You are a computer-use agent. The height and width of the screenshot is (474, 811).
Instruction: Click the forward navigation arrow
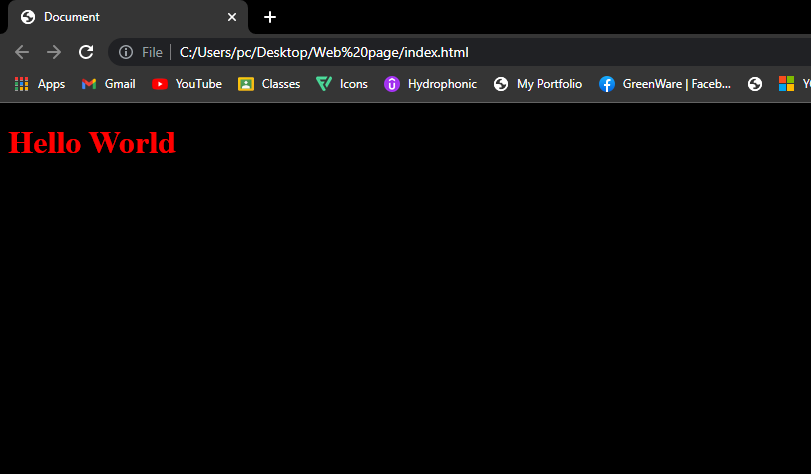tap(54, 52)
